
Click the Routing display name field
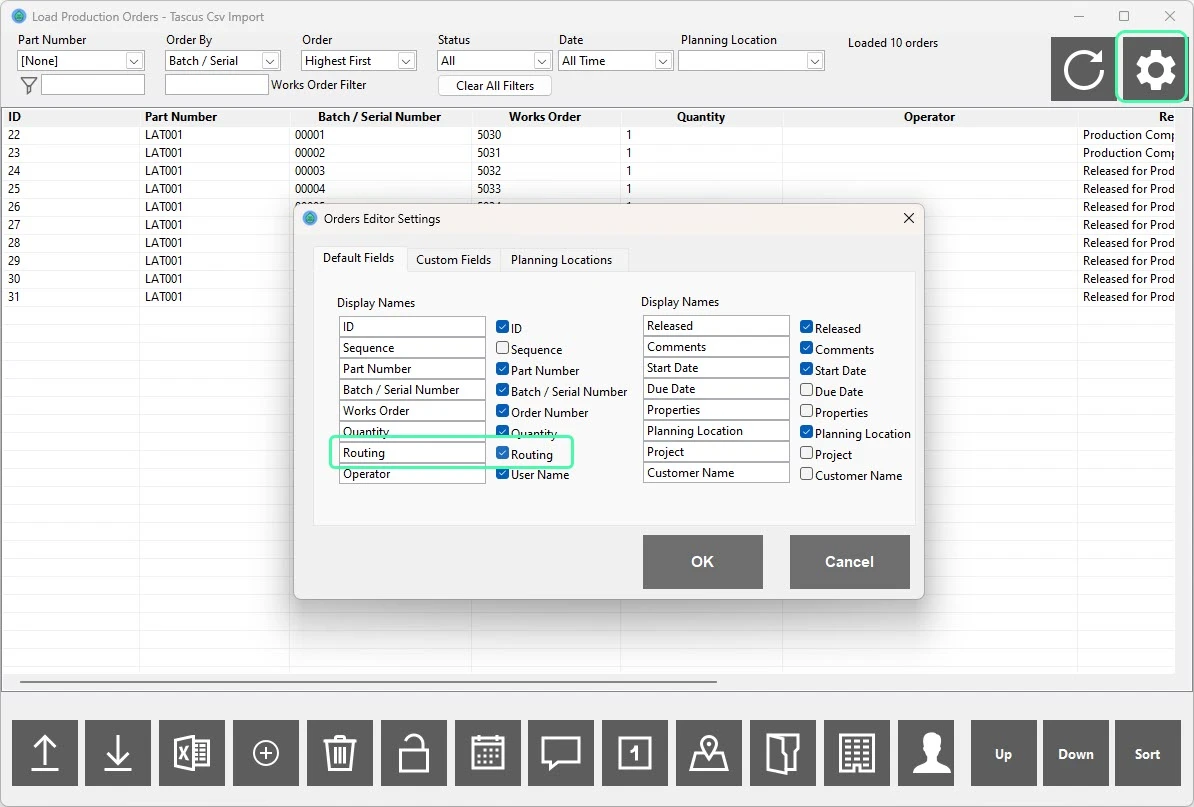(412, 453)
